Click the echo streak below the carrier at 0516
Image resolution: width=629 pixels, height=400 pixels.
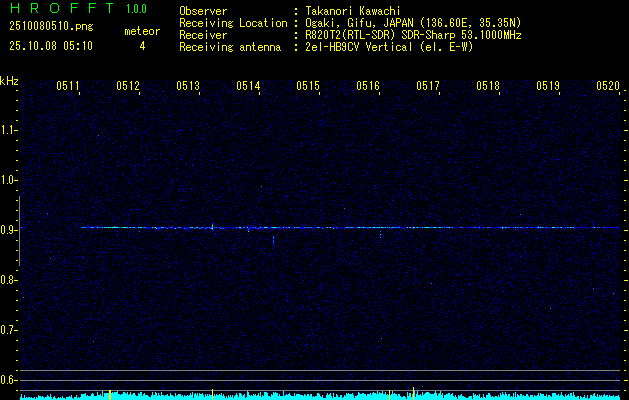pyautogui.click(x=380, y=235)
